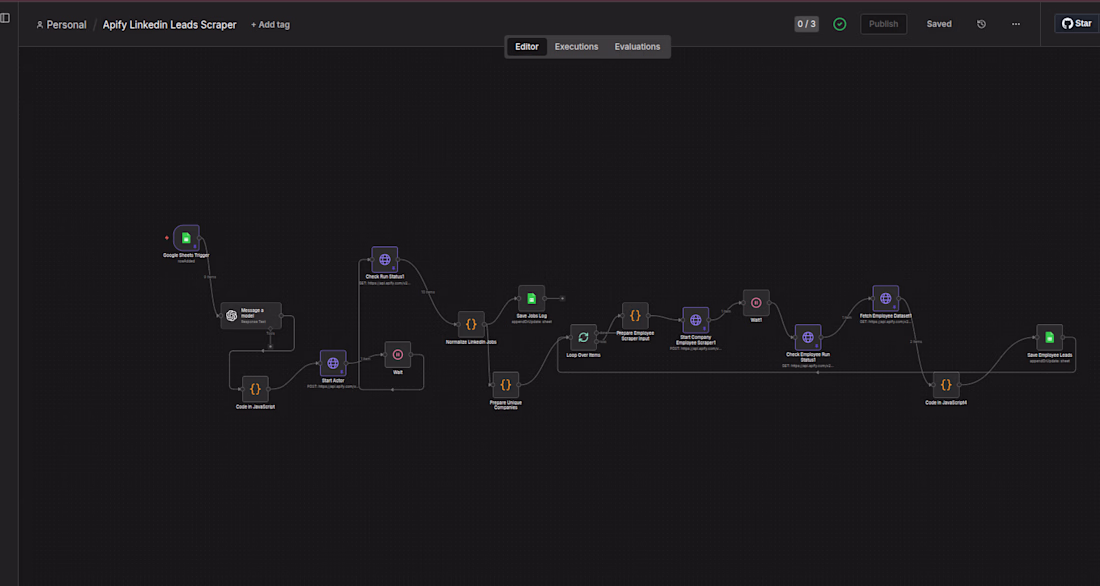Click the 0 / 3 counter badge
Image resolution: width=1100 pixels, height=586 pixels.
point(807,24)
